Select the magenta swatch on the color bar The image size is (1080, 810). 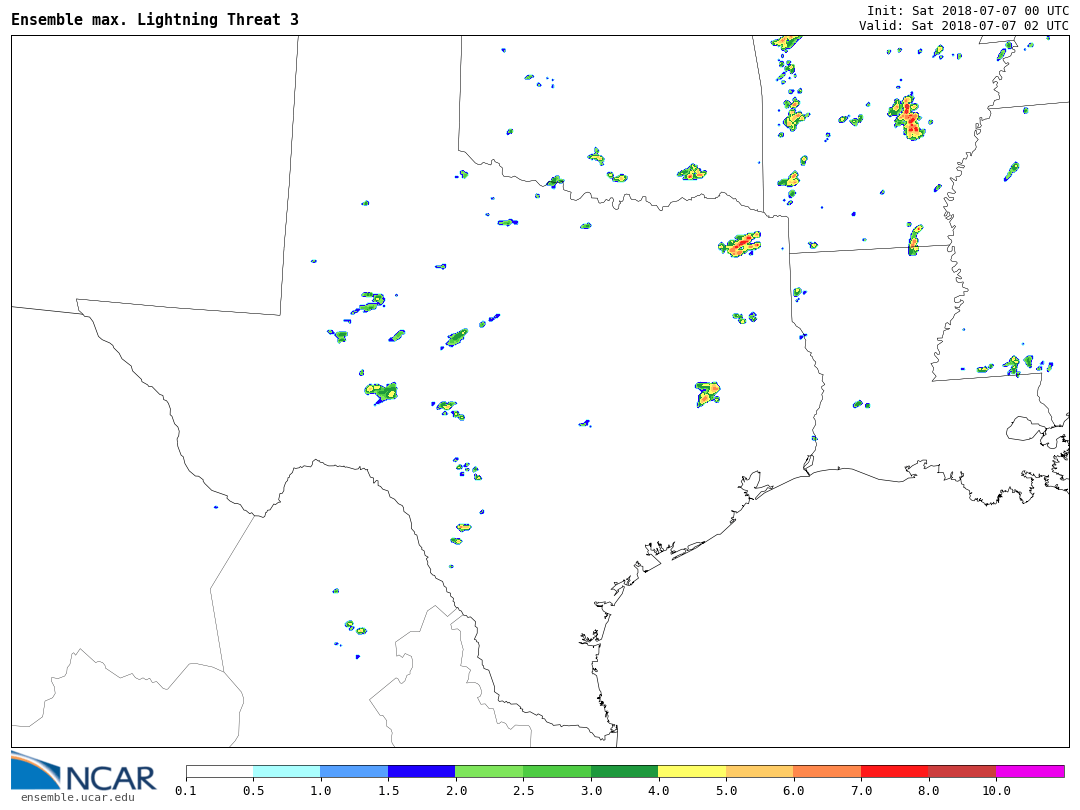click(1030, 772)
